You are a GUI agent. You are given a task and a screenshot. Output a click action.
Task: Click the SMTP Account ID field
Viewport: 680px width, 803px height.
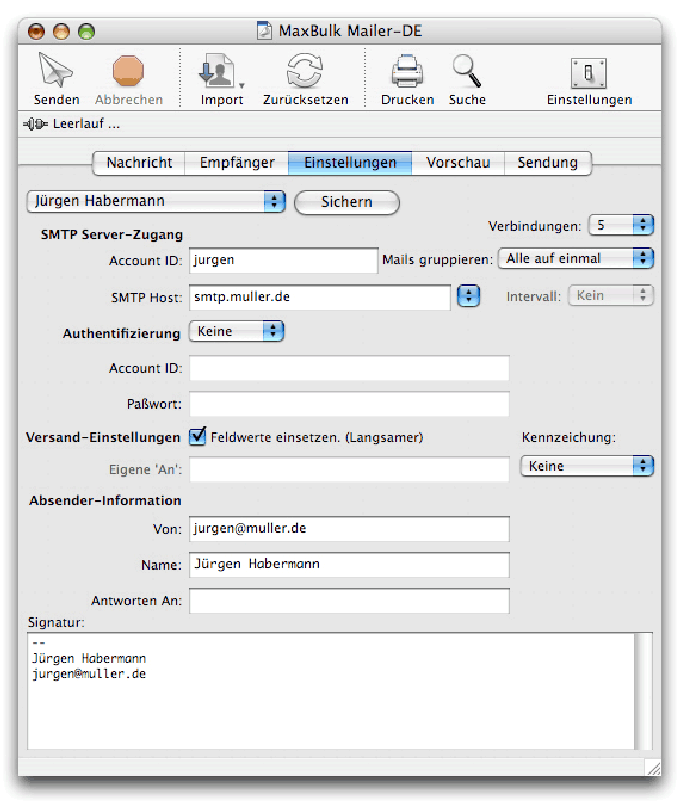point(283,260)
